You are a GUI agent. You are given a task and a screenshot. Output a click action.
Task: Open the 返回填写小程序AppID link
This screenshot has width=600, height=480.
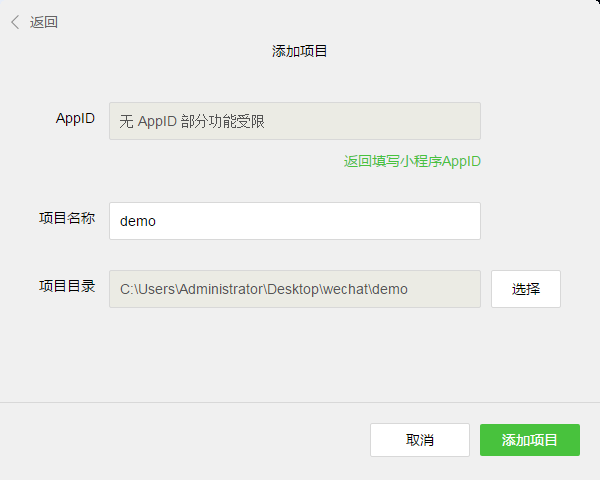coord(412,161)
